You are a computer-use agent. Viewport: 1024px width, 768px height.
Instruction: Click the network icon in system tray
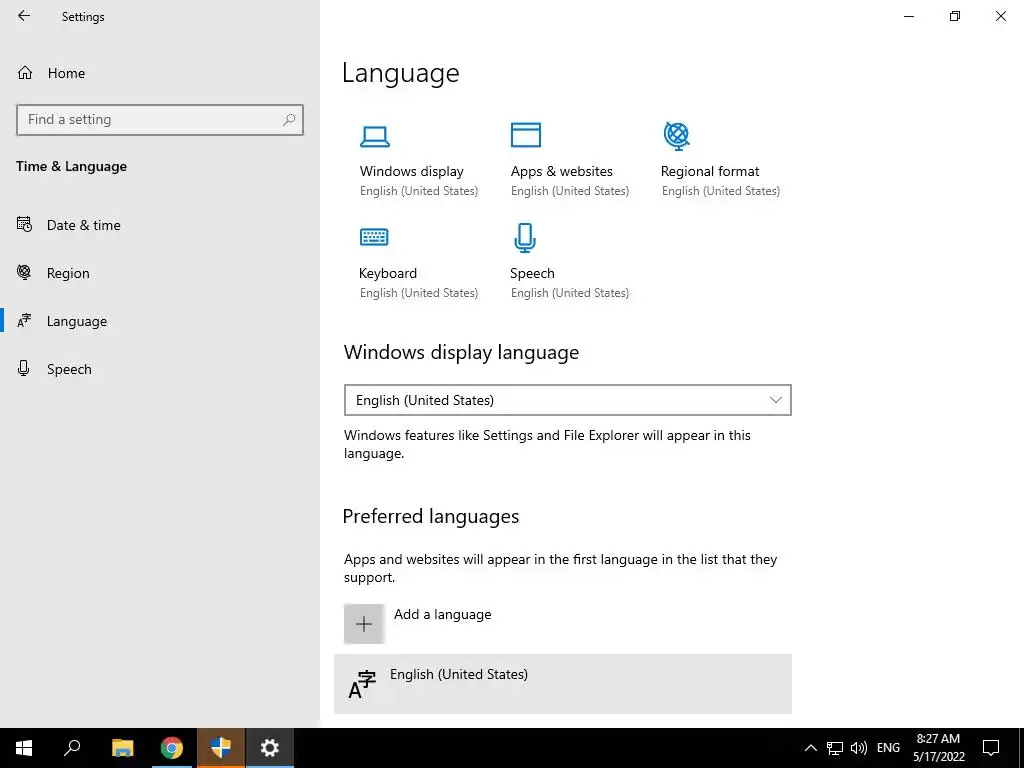coord(835,748)
